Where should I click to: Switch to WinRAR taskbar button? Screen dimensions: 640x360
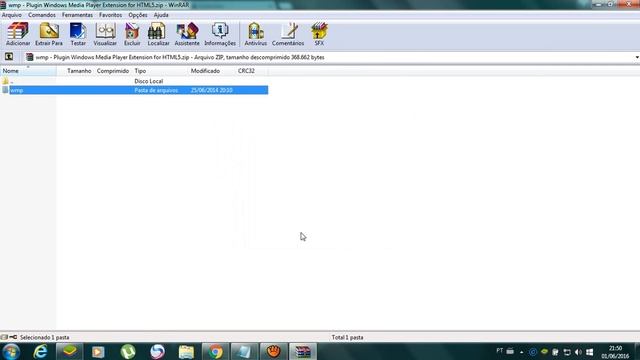click(x=303, y=351)
